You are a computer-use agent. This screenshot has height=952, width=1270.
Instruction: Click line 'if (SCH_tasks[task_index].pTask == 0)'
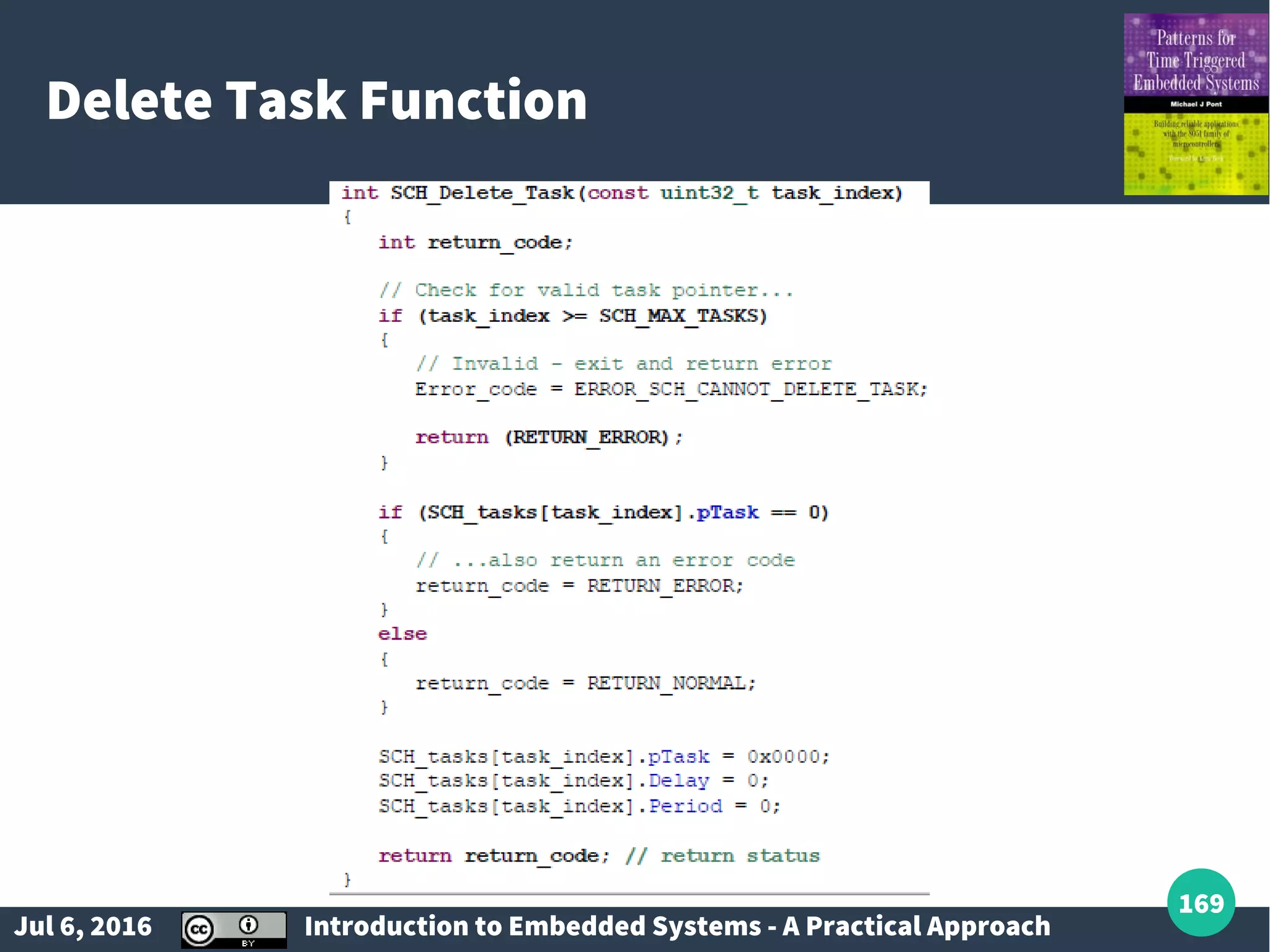pyautogui.click(x=603, y=513)
